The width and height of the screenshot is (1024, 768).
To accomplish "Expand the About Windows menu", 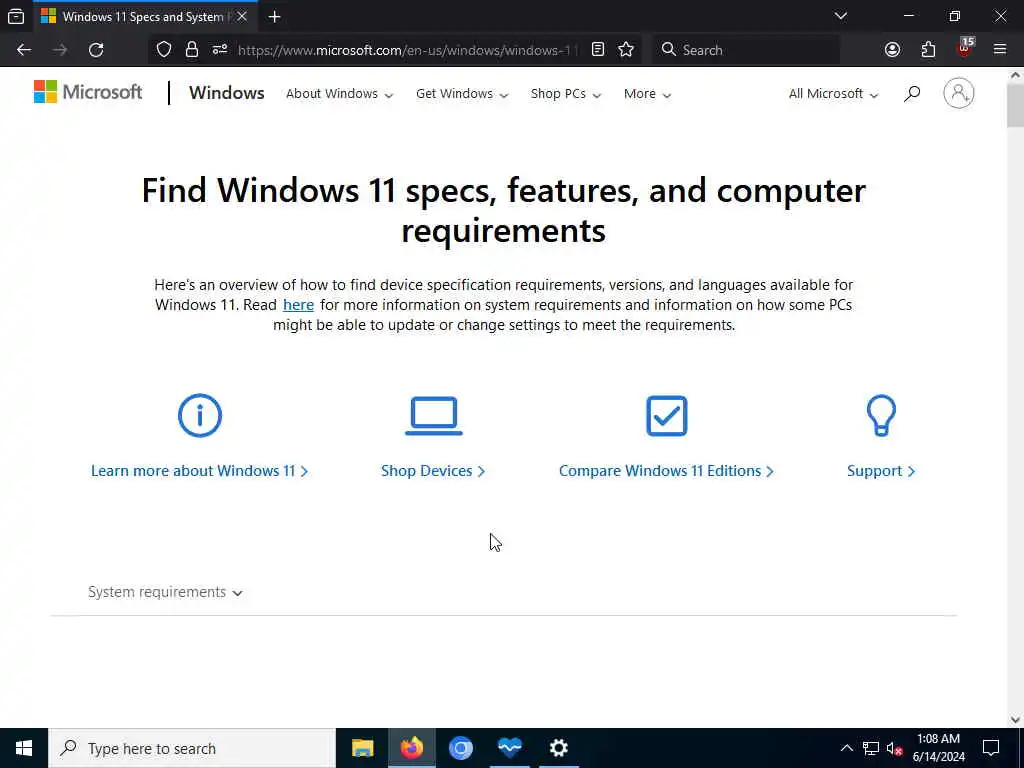I will [x=340, y=94].
